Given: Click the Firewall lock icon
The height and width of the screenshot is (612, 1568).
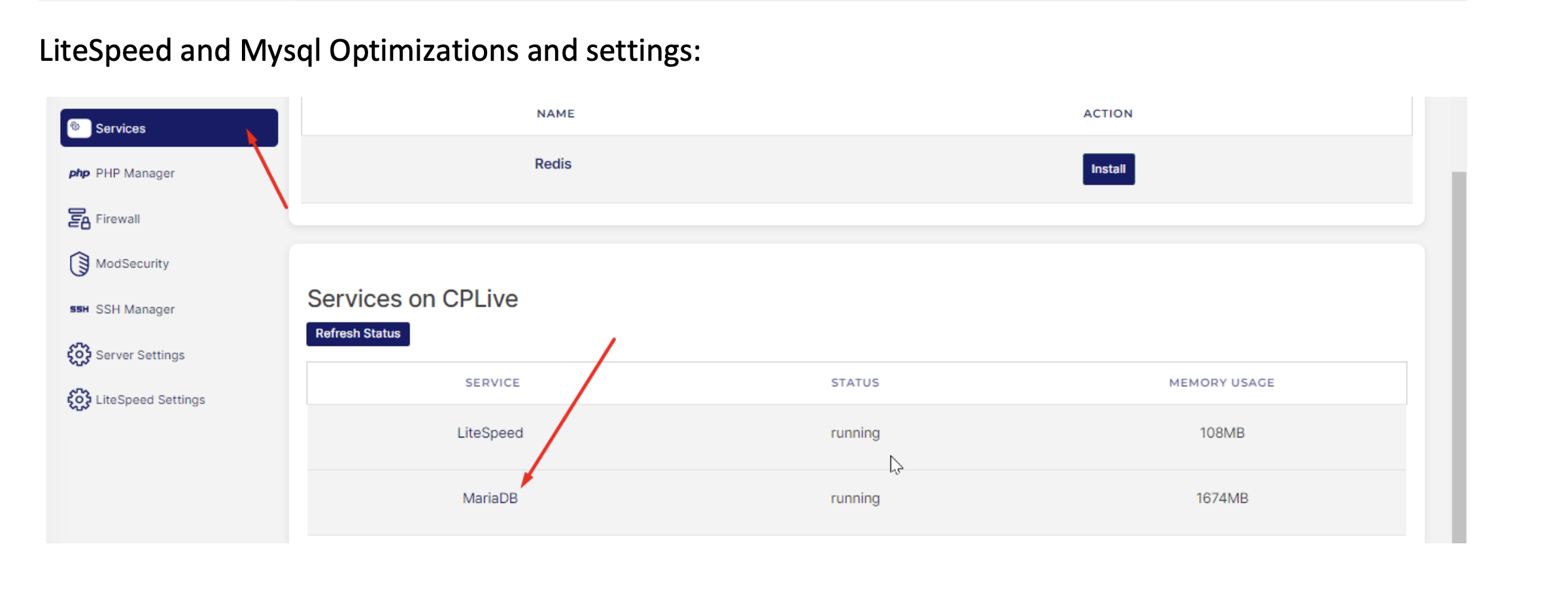Looking at the screenshot, I should [78, 219].
